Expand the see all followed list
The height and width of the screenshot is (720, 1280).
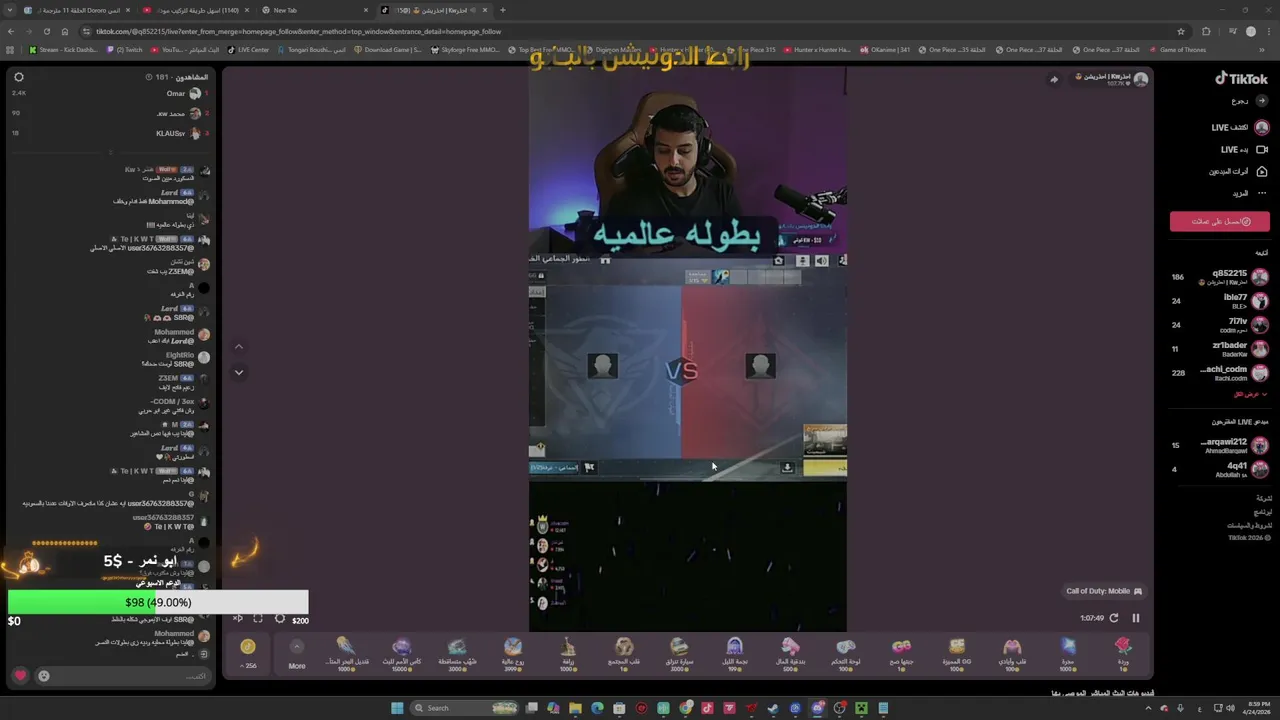pos(1250,394)
